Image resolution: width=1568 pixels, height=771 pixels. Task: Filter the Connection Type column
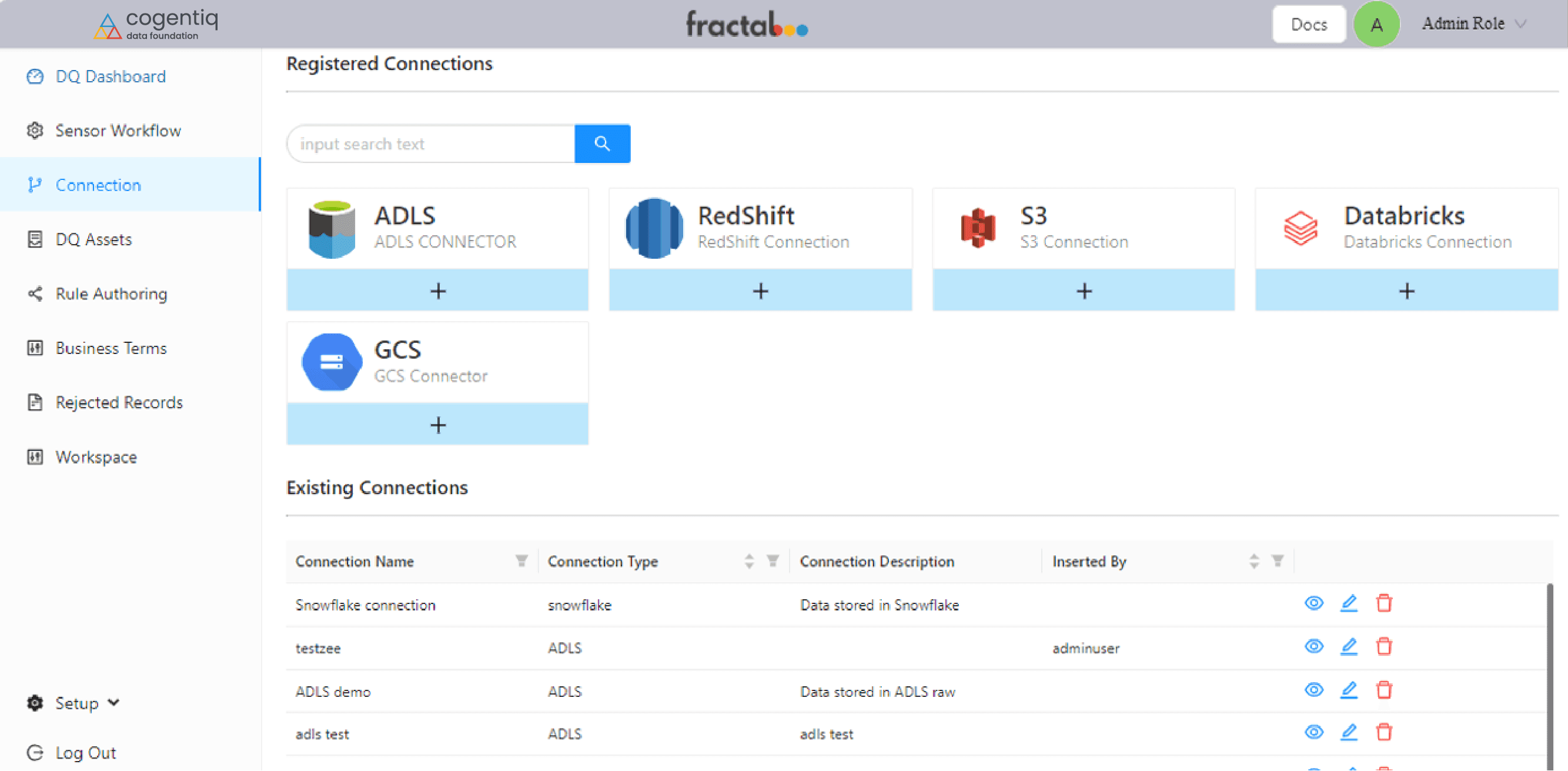773,561
